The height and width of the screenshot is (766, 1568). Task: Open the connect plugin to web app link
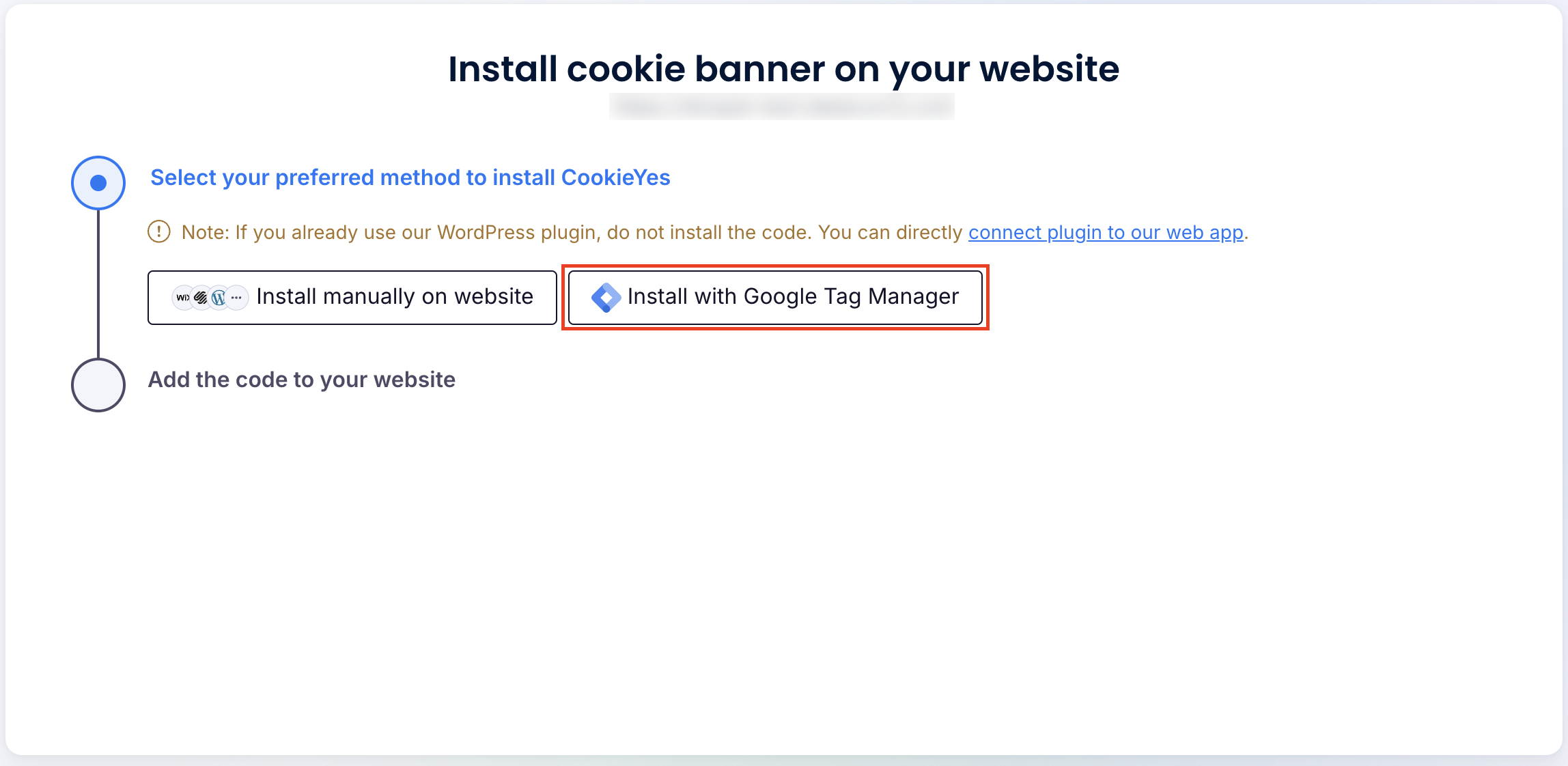[x=1106, y=233]
